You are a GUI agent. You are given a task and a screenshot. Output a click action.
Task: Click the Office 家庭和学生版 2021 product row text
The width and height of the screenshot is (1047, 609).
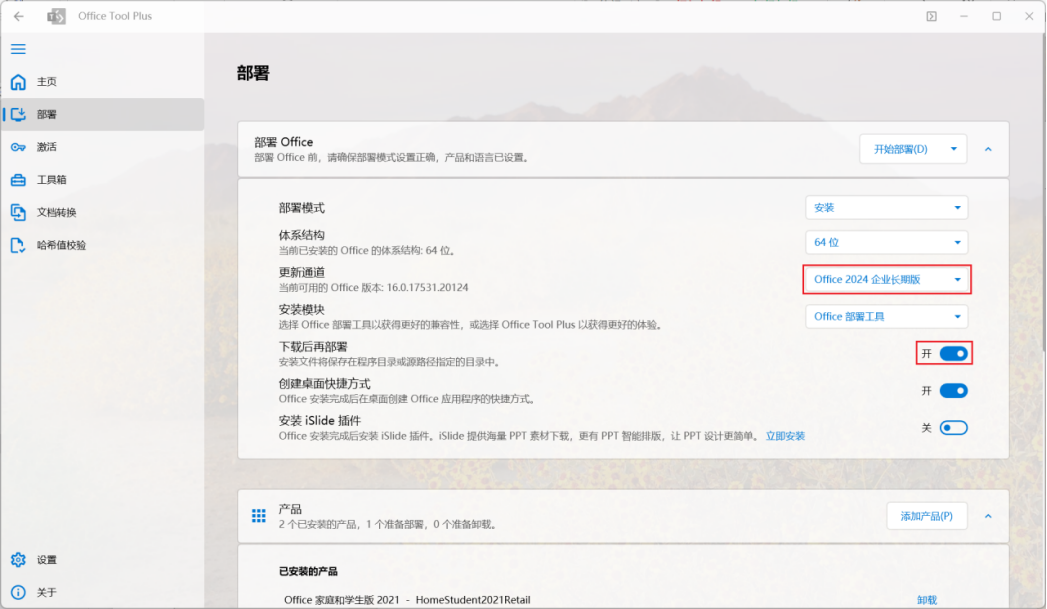tap(407, 600)
